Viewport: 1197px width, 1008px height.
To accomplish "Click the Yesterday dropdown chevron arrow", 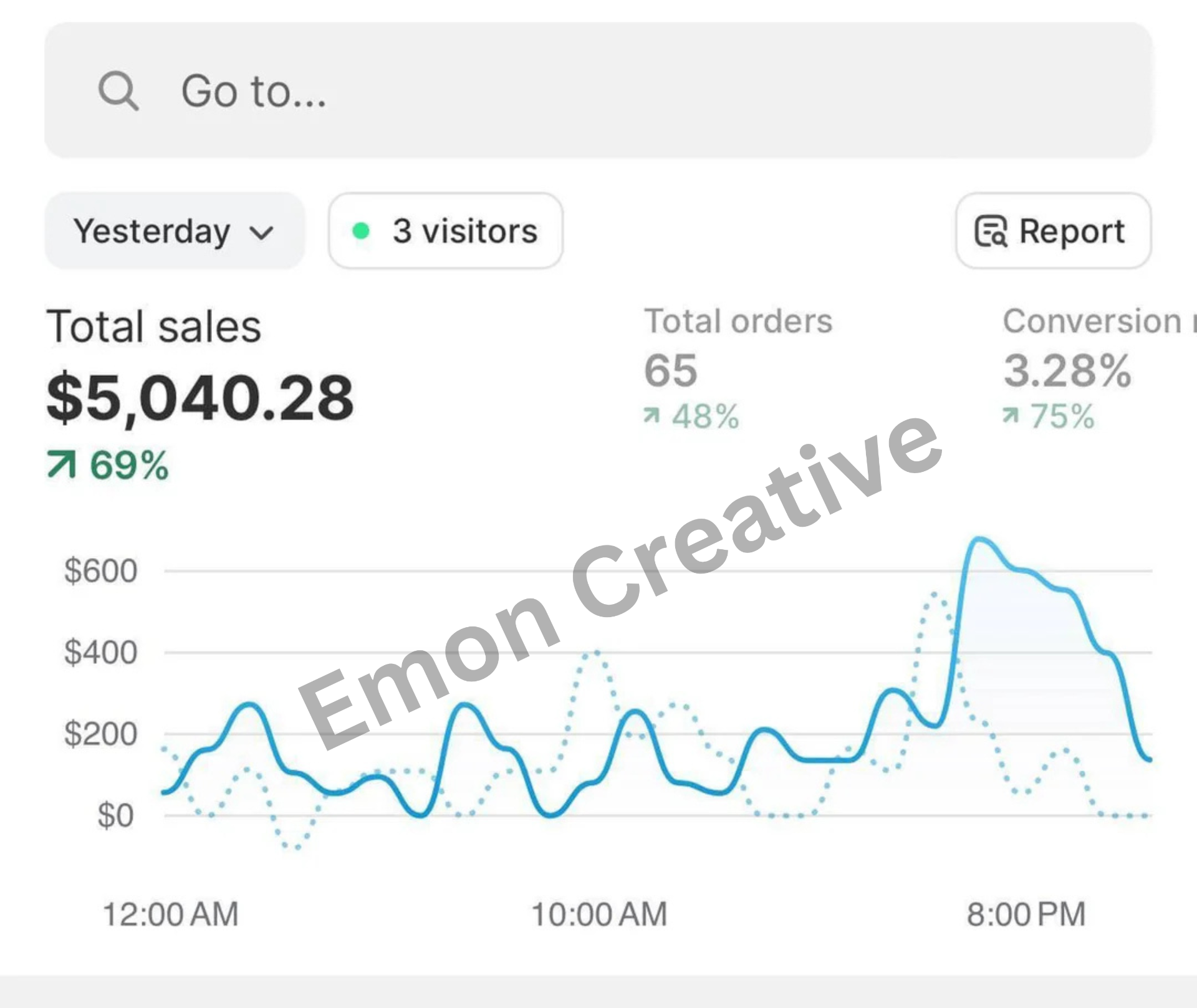I will tap(261, 233).
